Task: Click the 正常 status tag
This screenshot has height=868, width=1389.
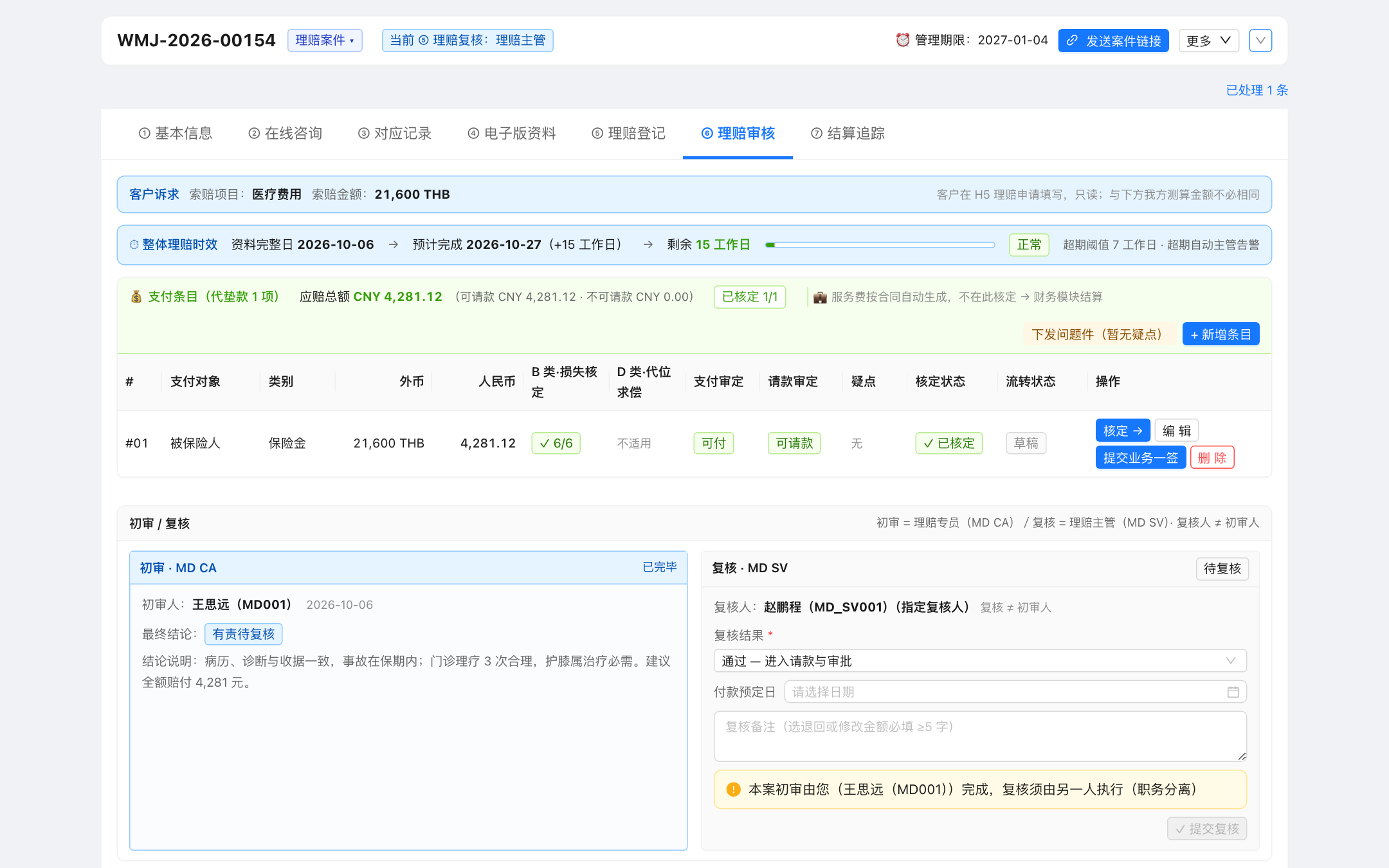Action: click(1029, 244)
